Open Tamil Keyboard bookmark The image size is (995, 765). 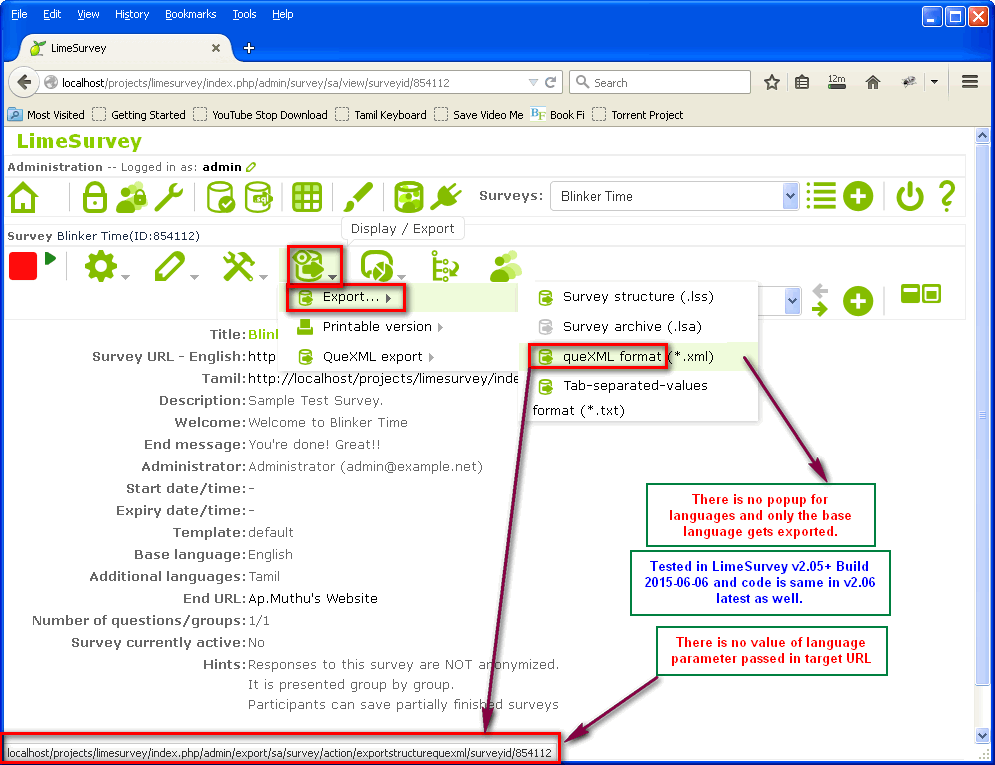coord(381,115)
